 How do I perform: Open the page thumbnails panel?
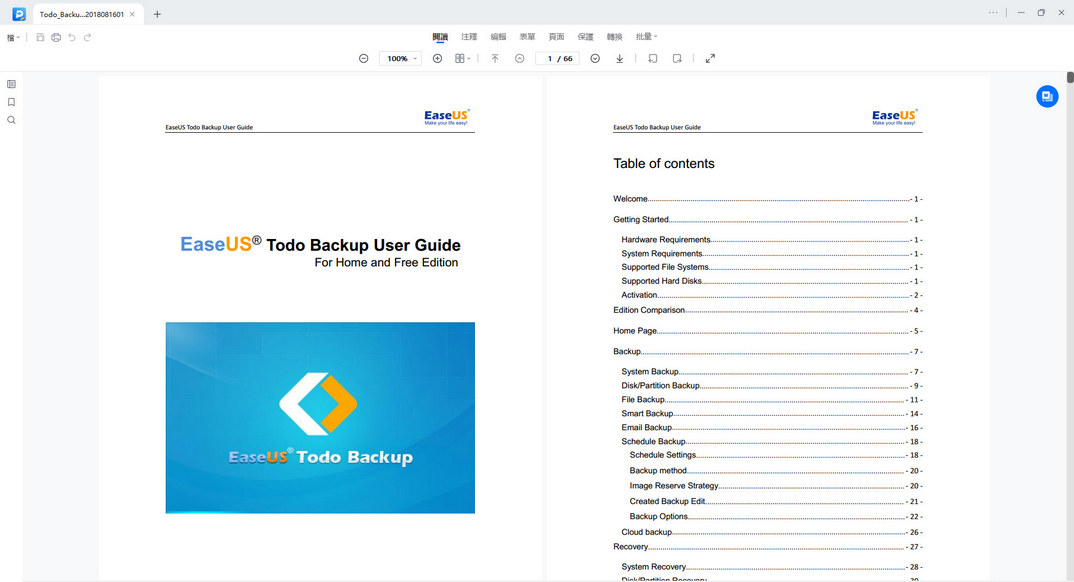pos(11,83)
